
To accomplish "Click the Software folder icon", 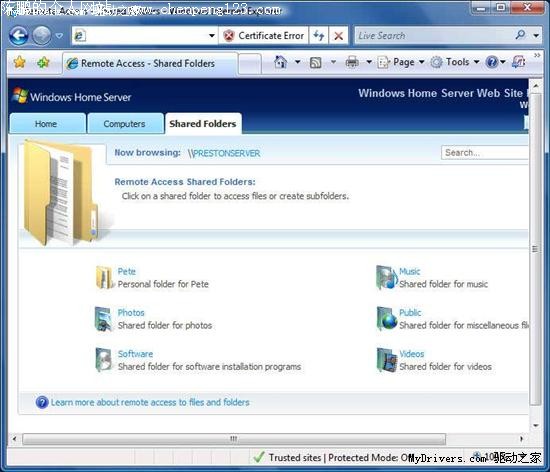I will (x=104, y=359).
